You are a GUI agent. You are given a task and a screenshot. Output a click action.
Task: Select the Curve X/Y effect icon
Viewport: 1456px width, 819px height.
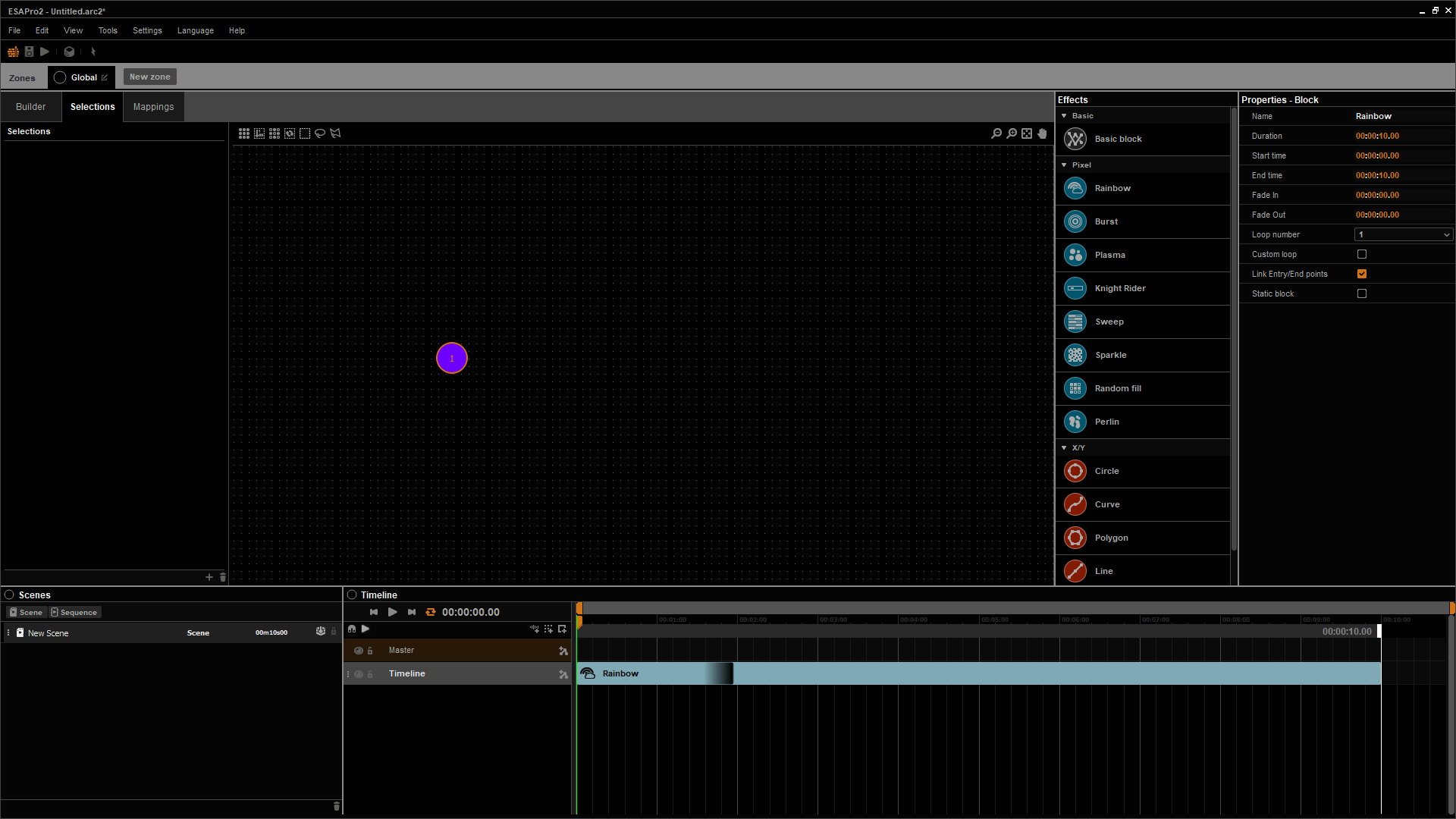(1075, 504)
